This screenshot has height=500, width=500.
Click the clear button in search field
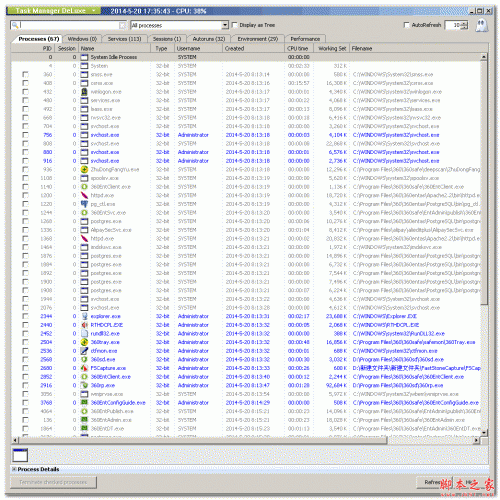coord(123,25)
